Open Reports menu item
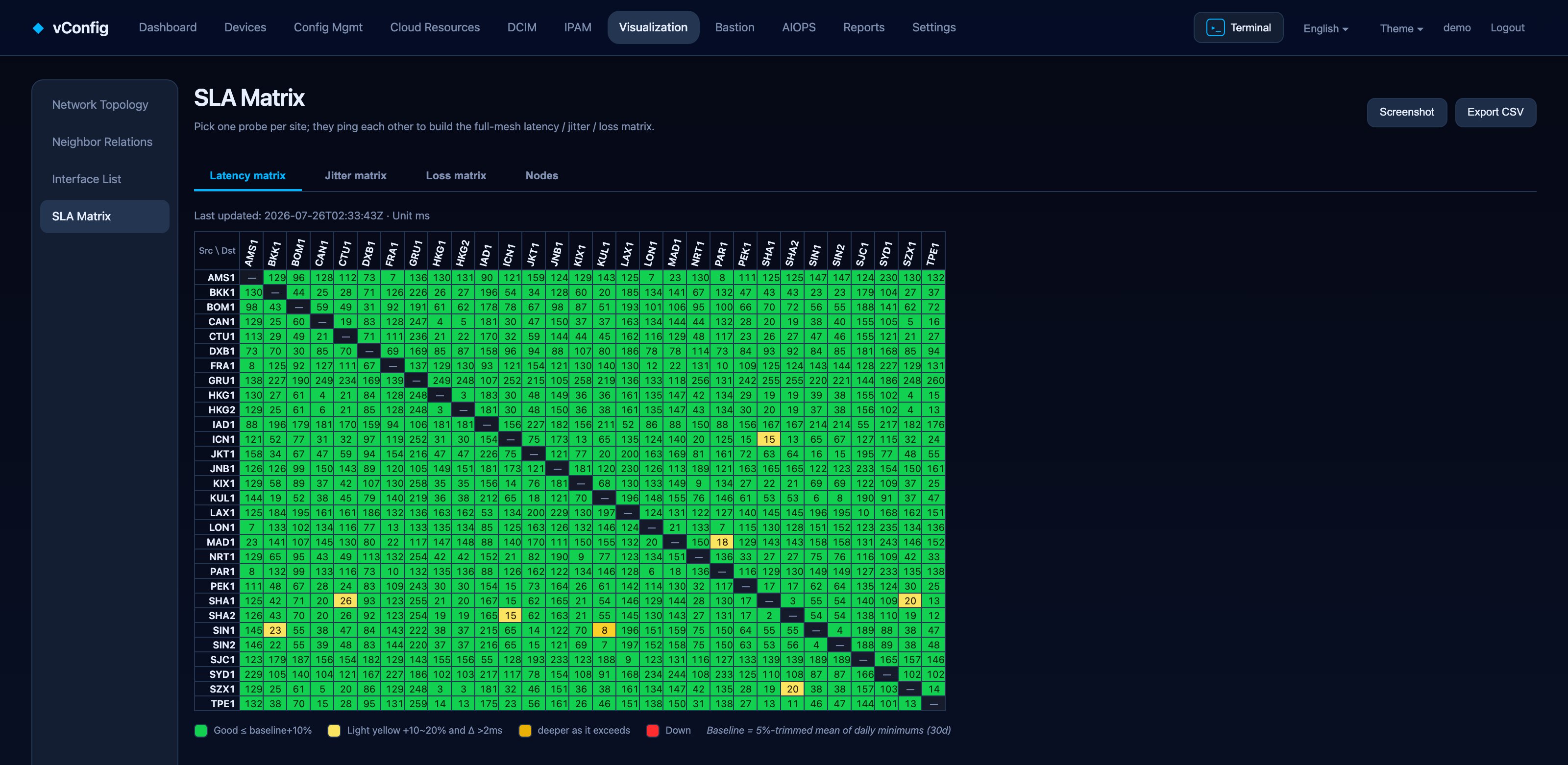The height and width of the screenshot is (765, 1568). [x=864, y=27]
